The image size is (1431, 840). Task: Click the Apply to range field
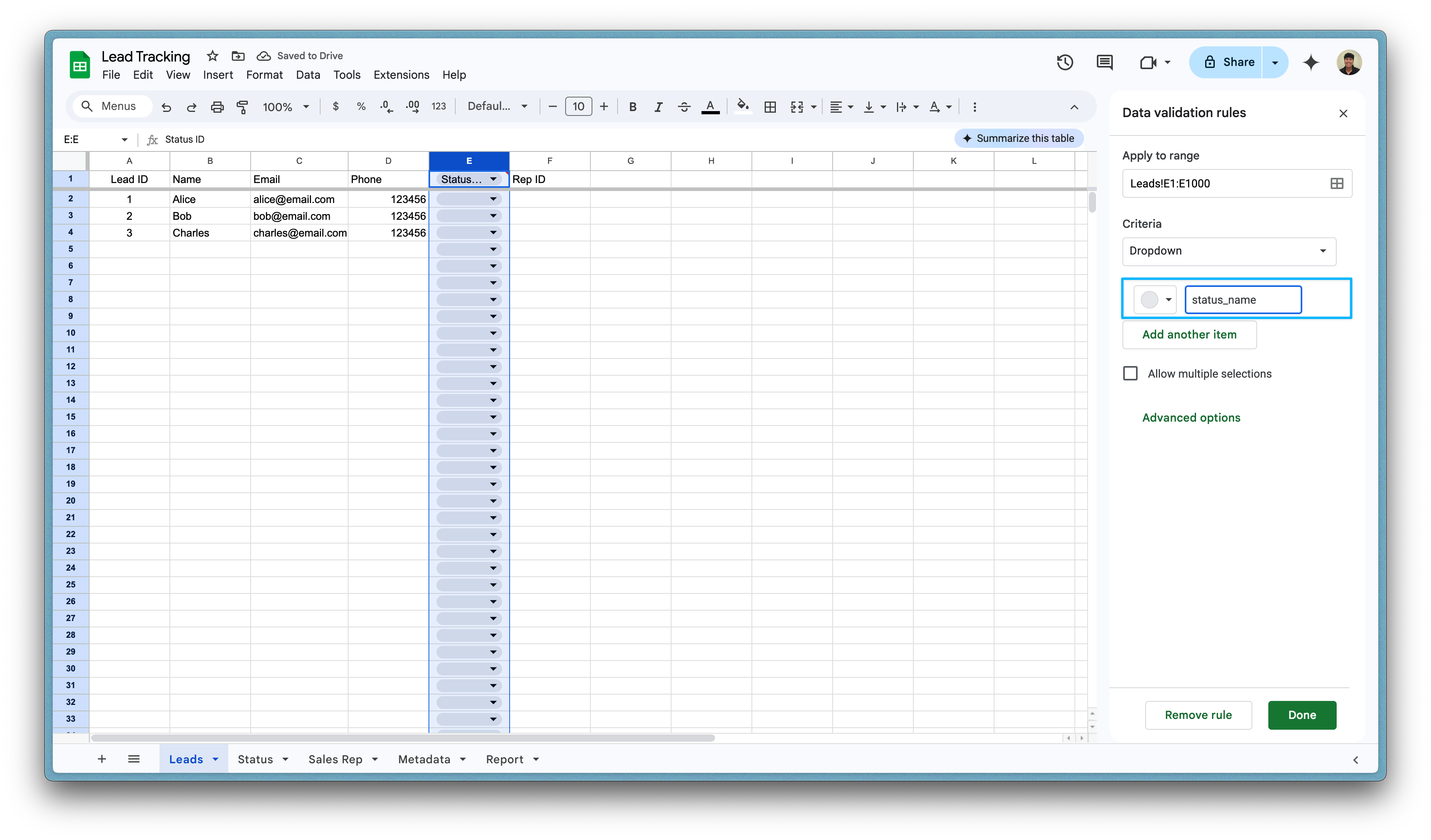tap(1237, 183)
